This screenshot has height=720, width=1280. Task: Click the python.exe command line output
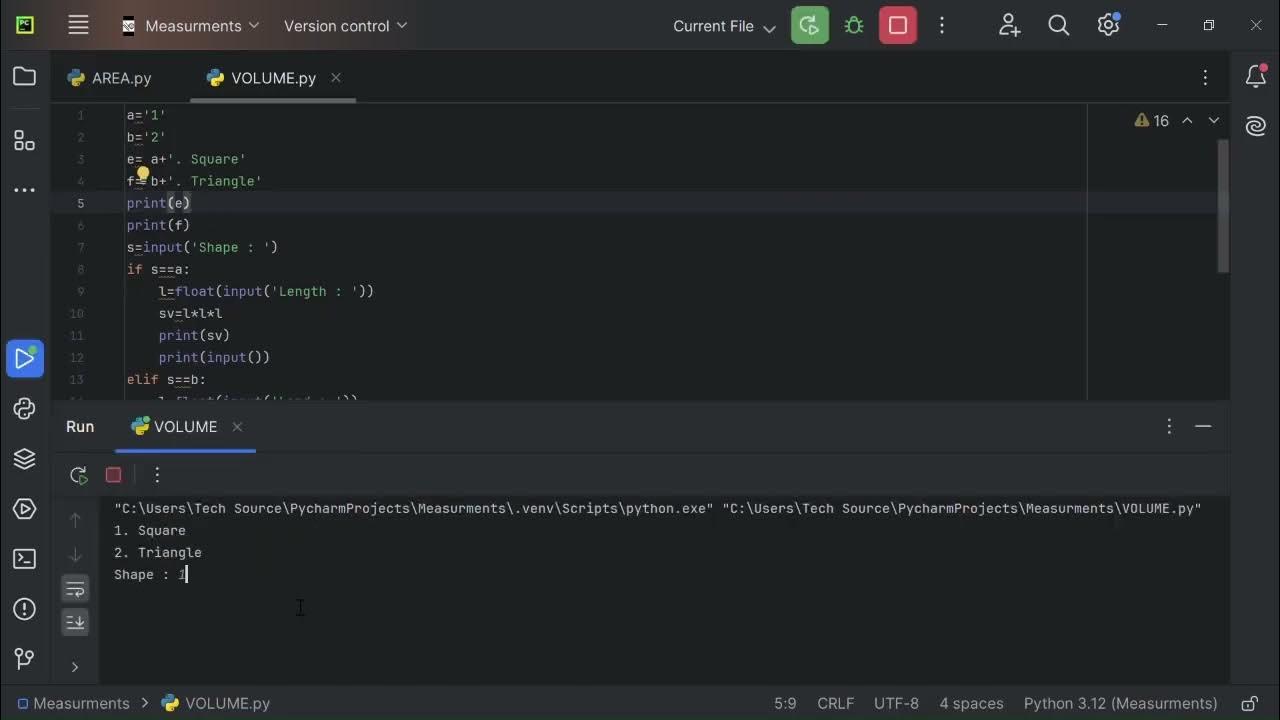tap(657, 508)
